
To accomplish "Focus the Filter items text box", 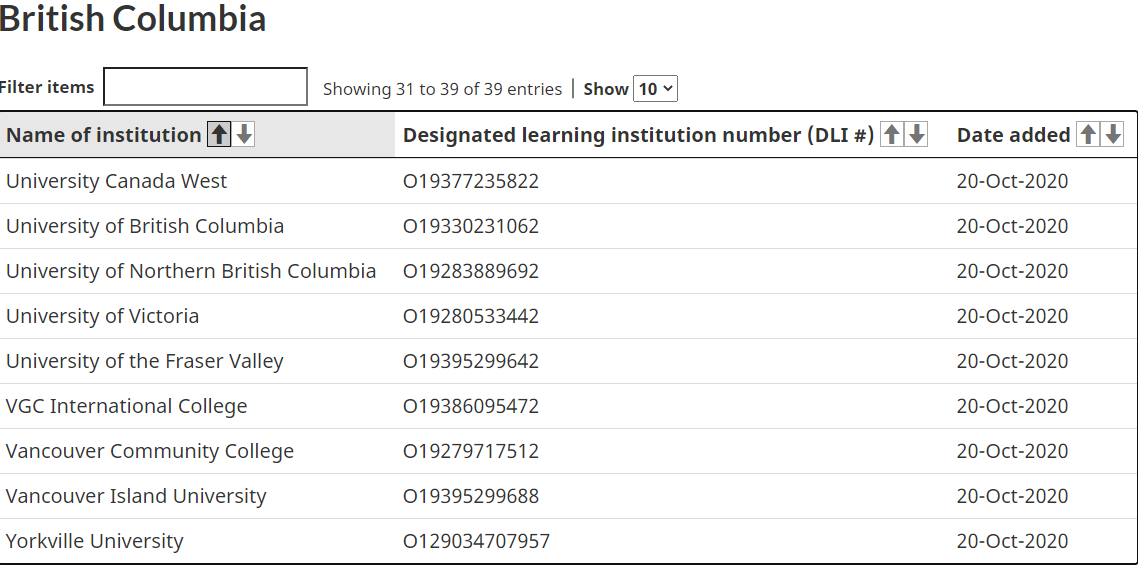I will coord(205,86).
